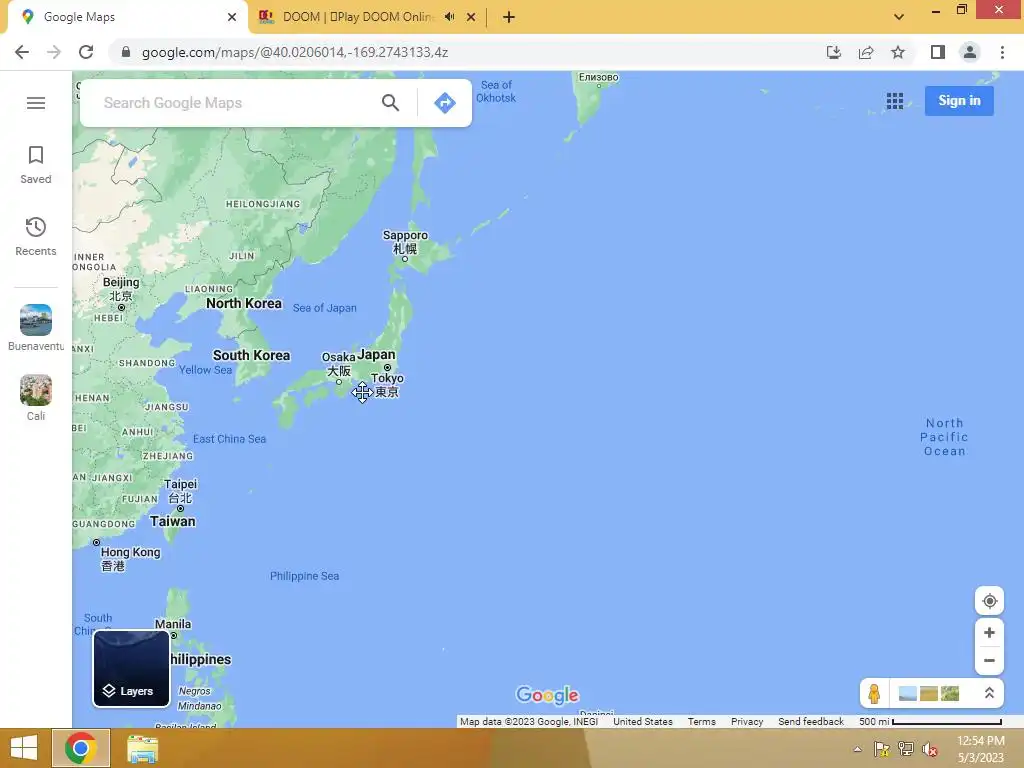
Task: Click the Tokyo city label
Action: 387,385
